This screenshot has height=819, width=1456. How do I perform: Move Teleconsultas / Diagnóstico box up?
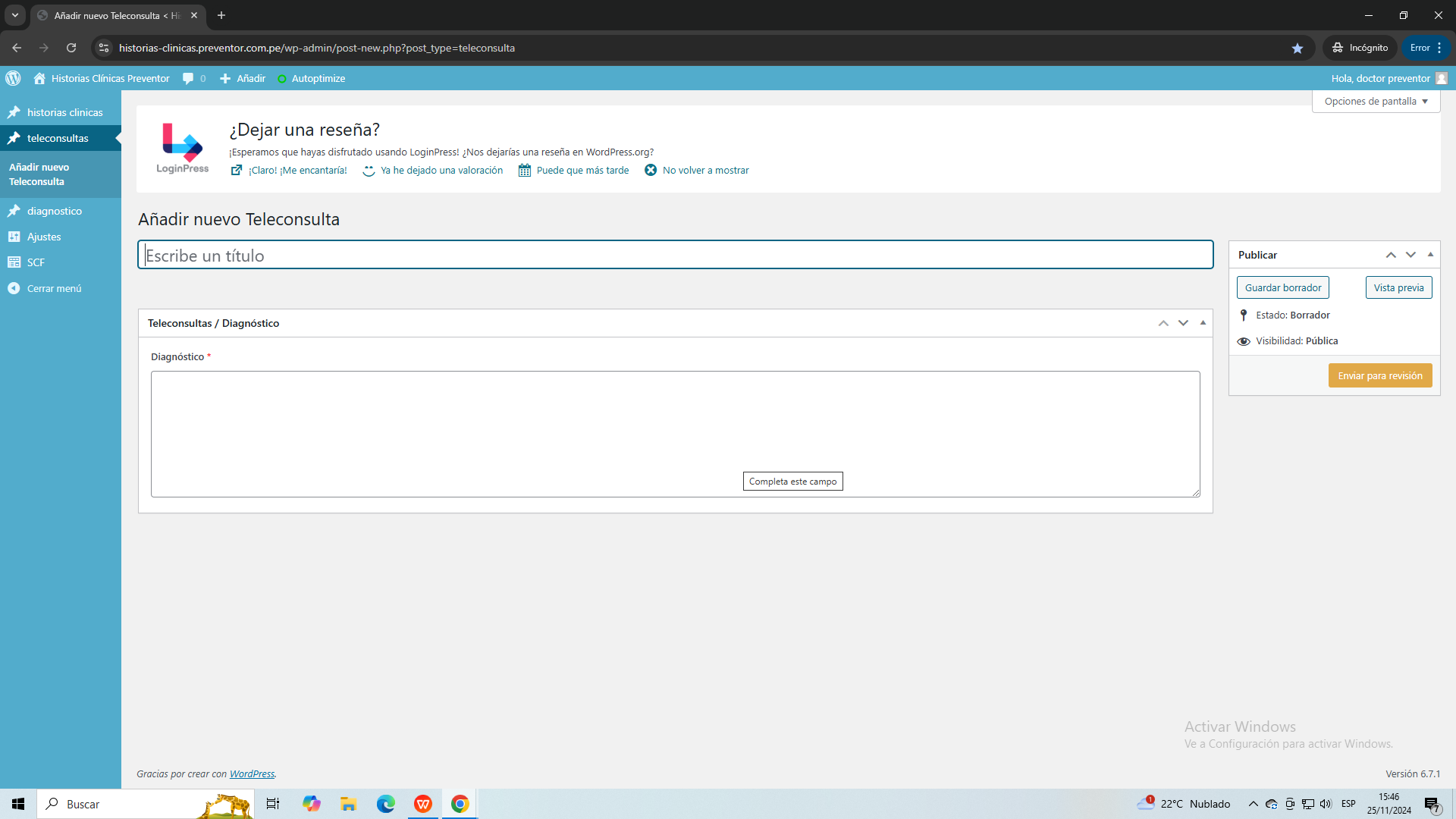tap(1163, 323)
